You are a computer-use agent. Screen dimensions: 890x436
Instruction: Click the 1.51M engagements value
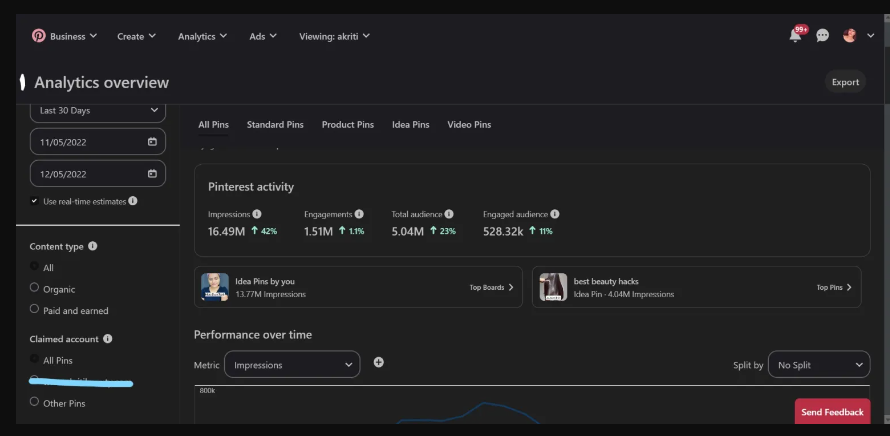pyautogui.click(x=318, y=231)
